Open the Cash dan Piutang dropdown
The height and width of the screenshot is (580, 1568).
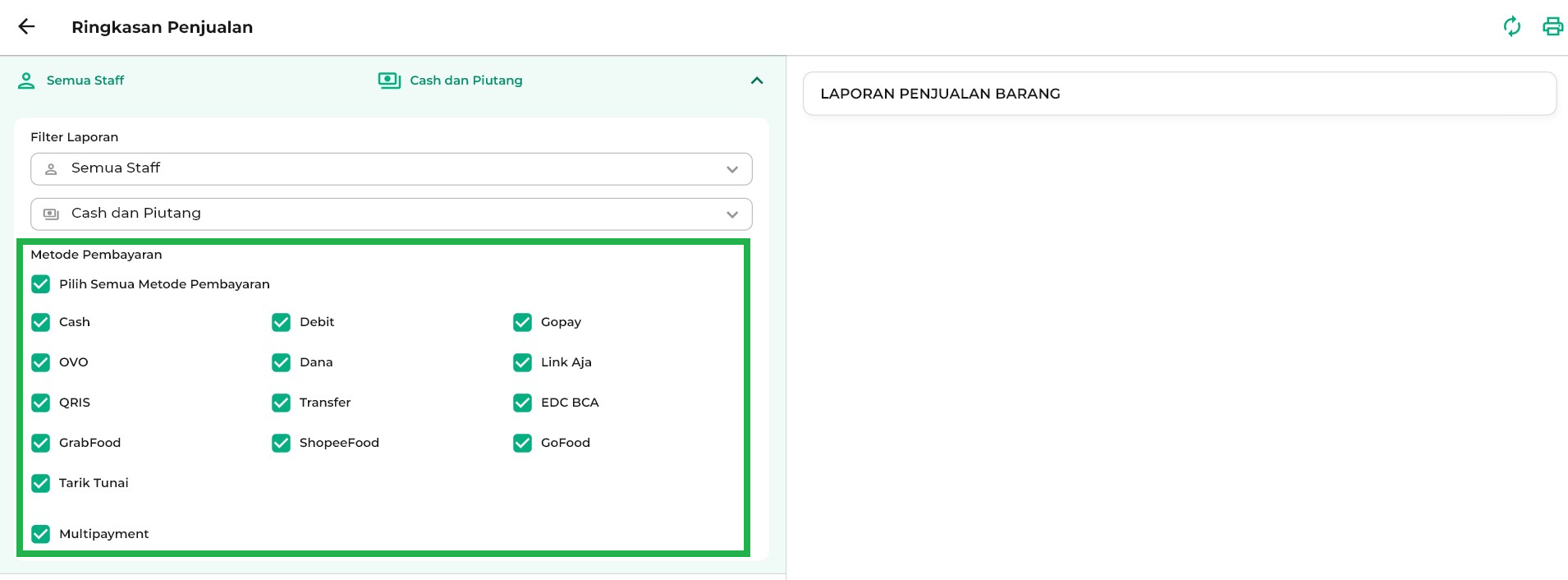(391, 214)
